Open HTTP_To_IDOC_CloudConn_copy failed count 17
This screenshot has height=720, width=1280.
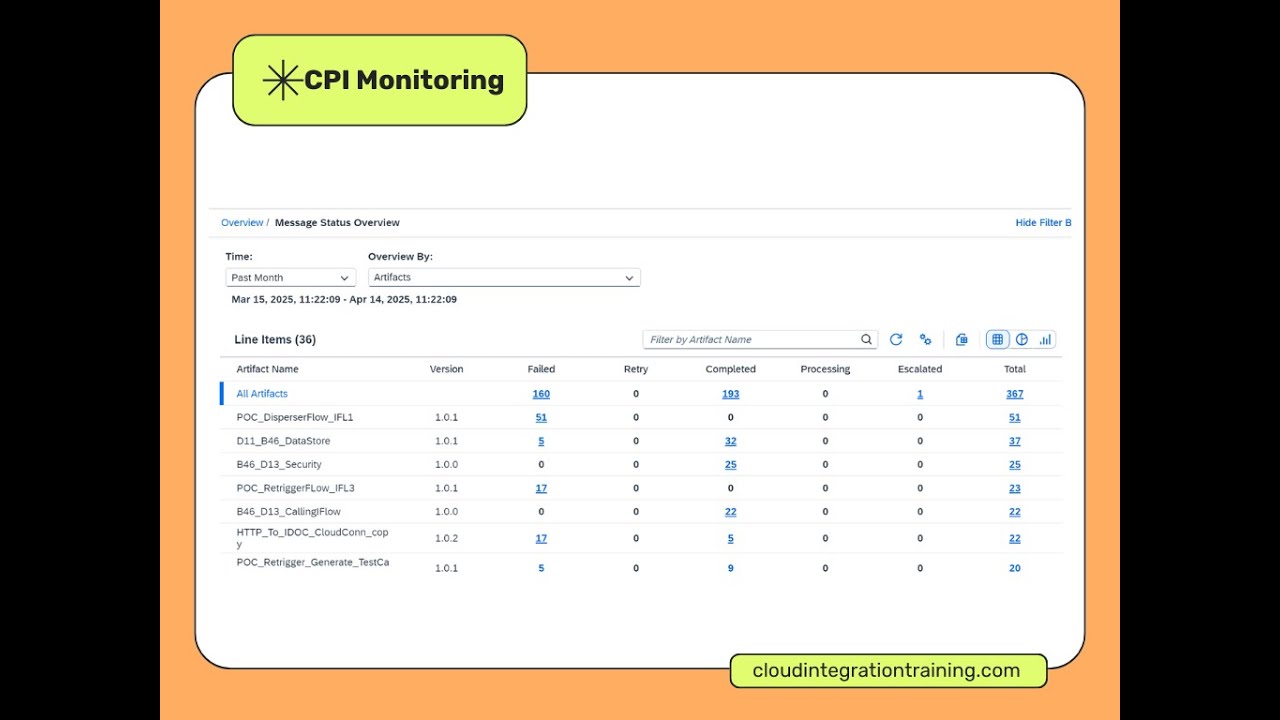[541, 538]
